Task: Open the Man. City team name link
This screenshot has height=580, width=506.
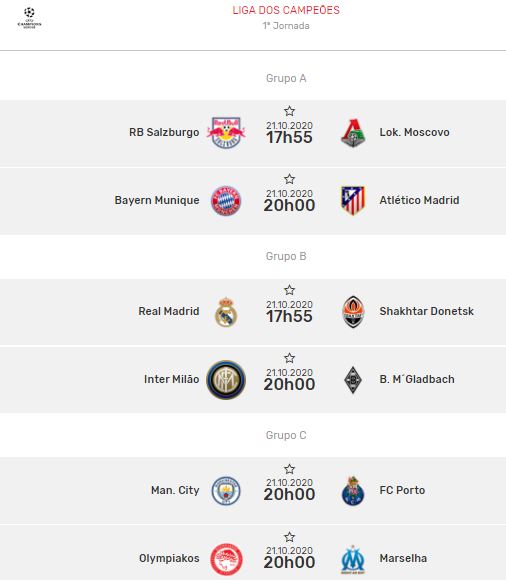Action: tap(175, 490)
